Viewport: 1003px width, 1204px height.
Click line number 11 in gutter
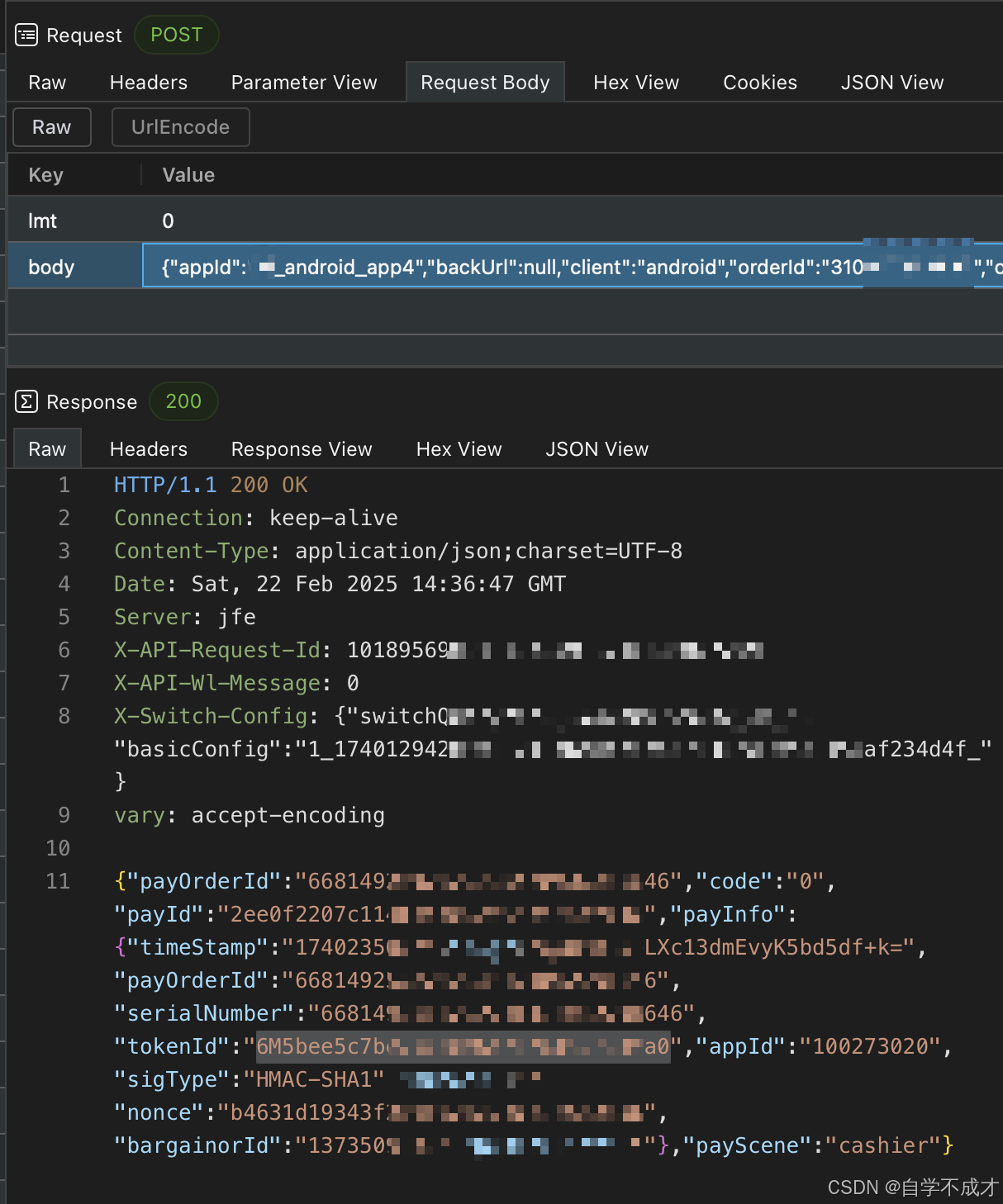tap(58, 881)
